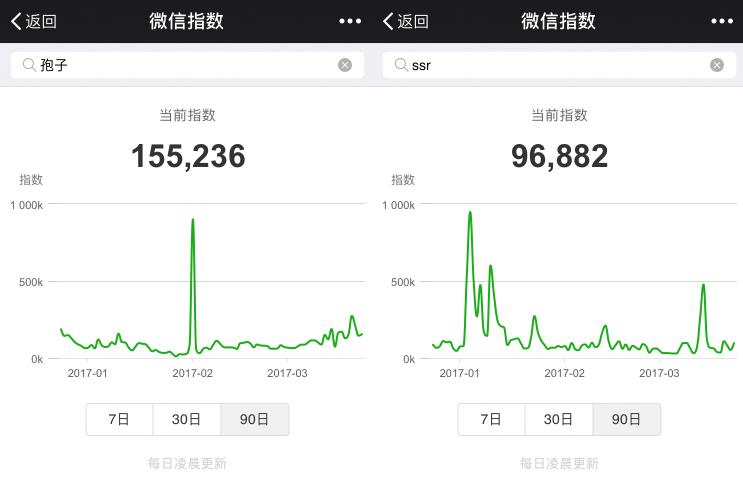Tap the 2017-02 axis label under 孢子 chart
This screenshot has width=743, height=497.
pyautogui.click(x=192, y=373)
